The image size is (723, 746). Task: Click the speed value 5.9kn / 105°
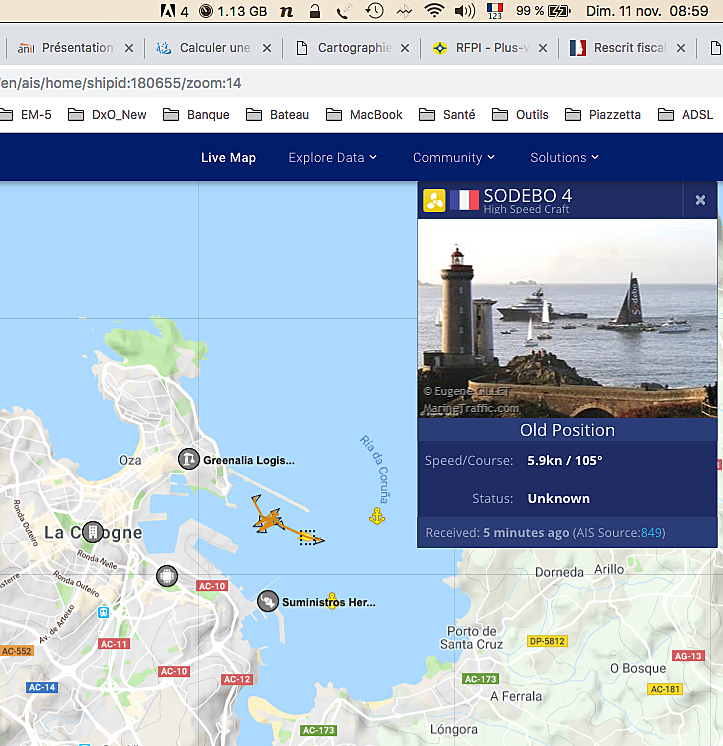click(565, 461)
